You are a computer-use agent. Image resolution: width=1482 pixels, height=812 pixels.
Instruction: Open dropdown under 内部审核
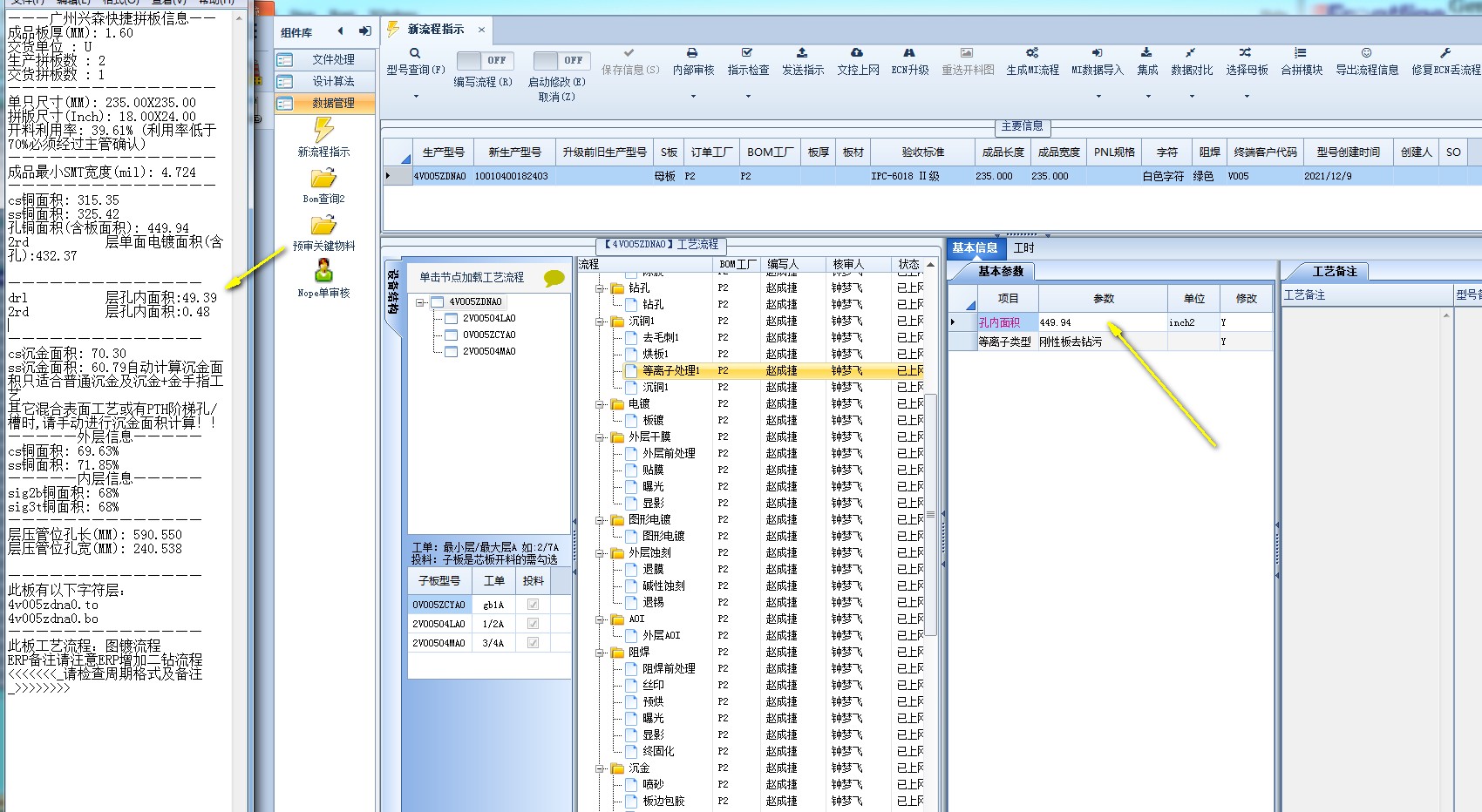tap(693, 96)
